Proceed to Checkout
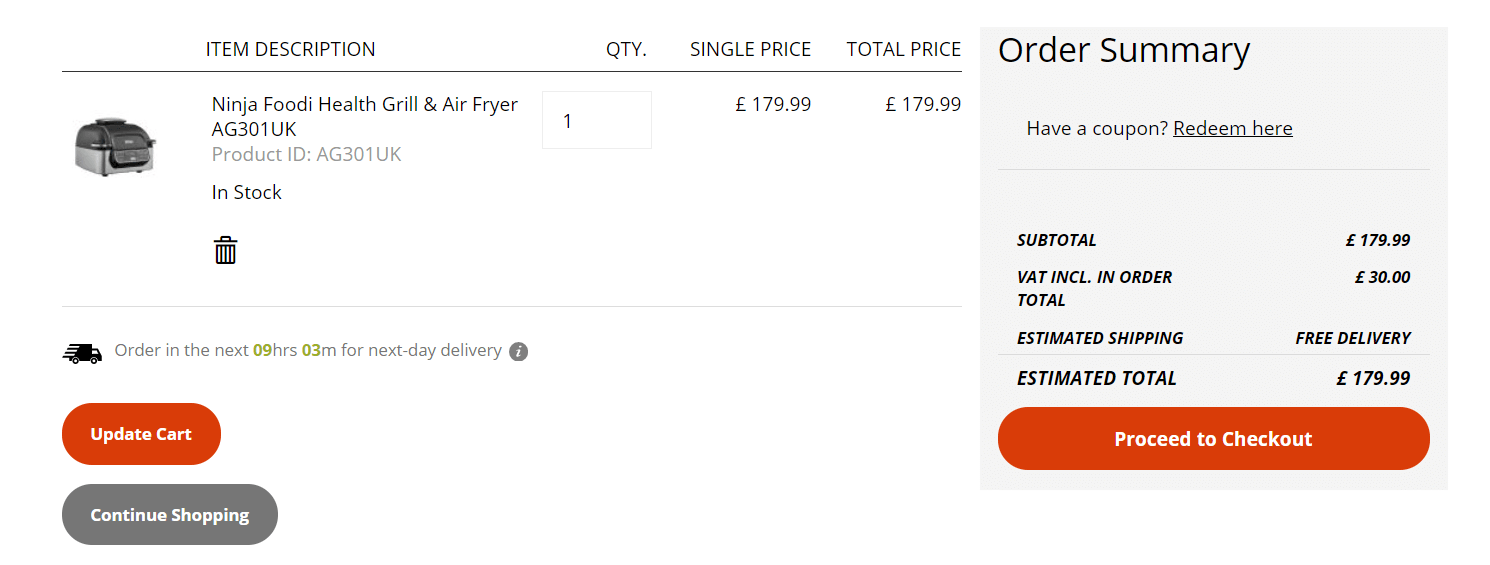 tap(1213, 439)
